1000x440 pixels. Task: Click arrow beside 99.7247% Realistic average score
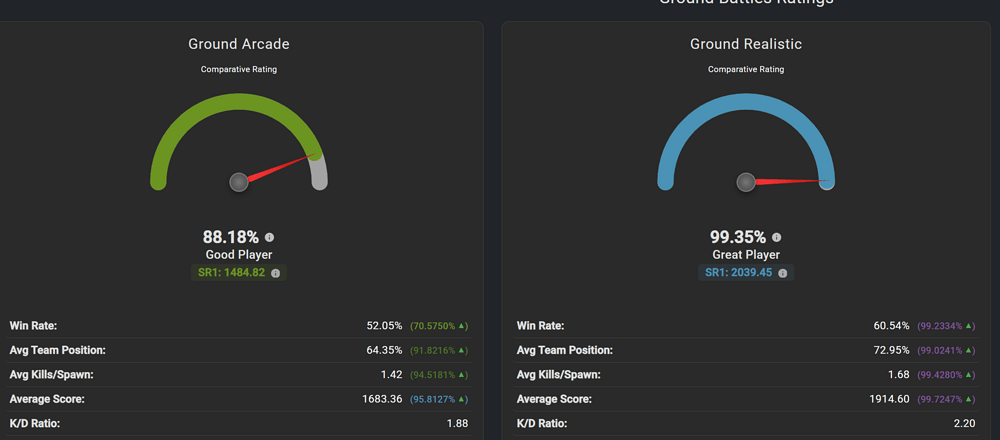pyautogui.click(x=970, y=399)
